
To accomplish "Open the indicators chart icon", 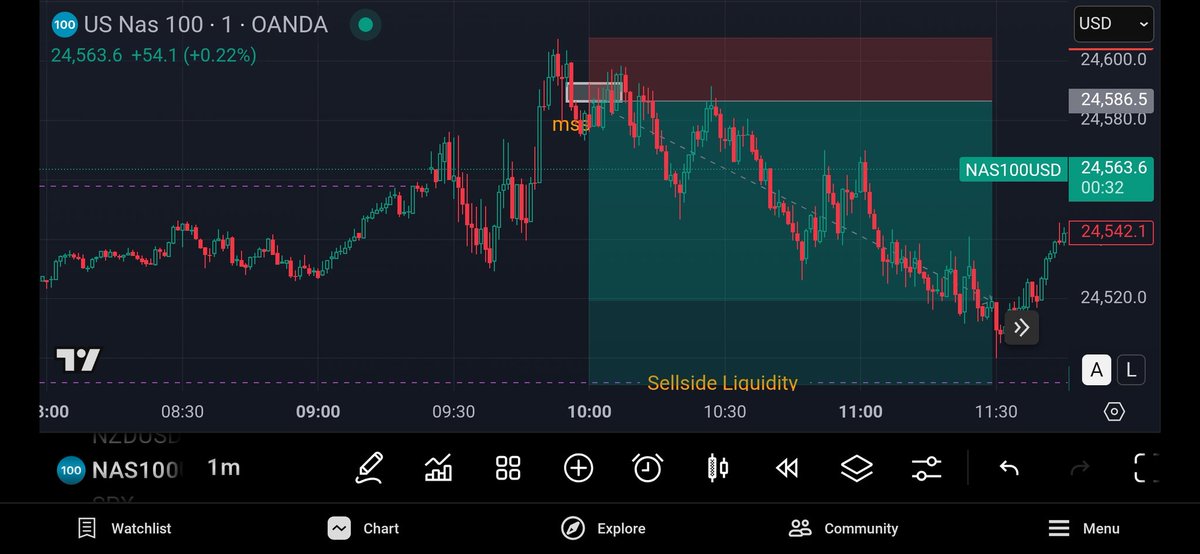I will [x=438, y=468].
